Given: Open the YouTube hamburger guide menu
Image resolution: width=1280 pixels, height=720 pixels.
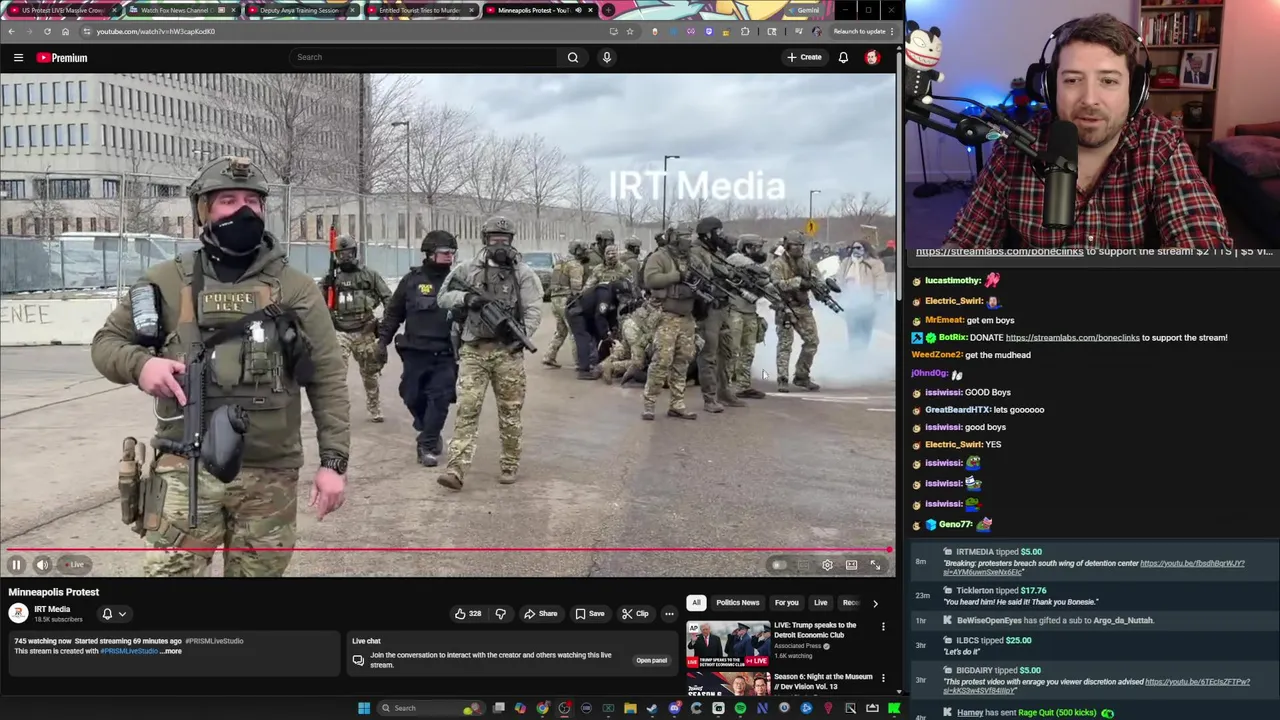Looking at the screenshot, I should tap(18, 58).
